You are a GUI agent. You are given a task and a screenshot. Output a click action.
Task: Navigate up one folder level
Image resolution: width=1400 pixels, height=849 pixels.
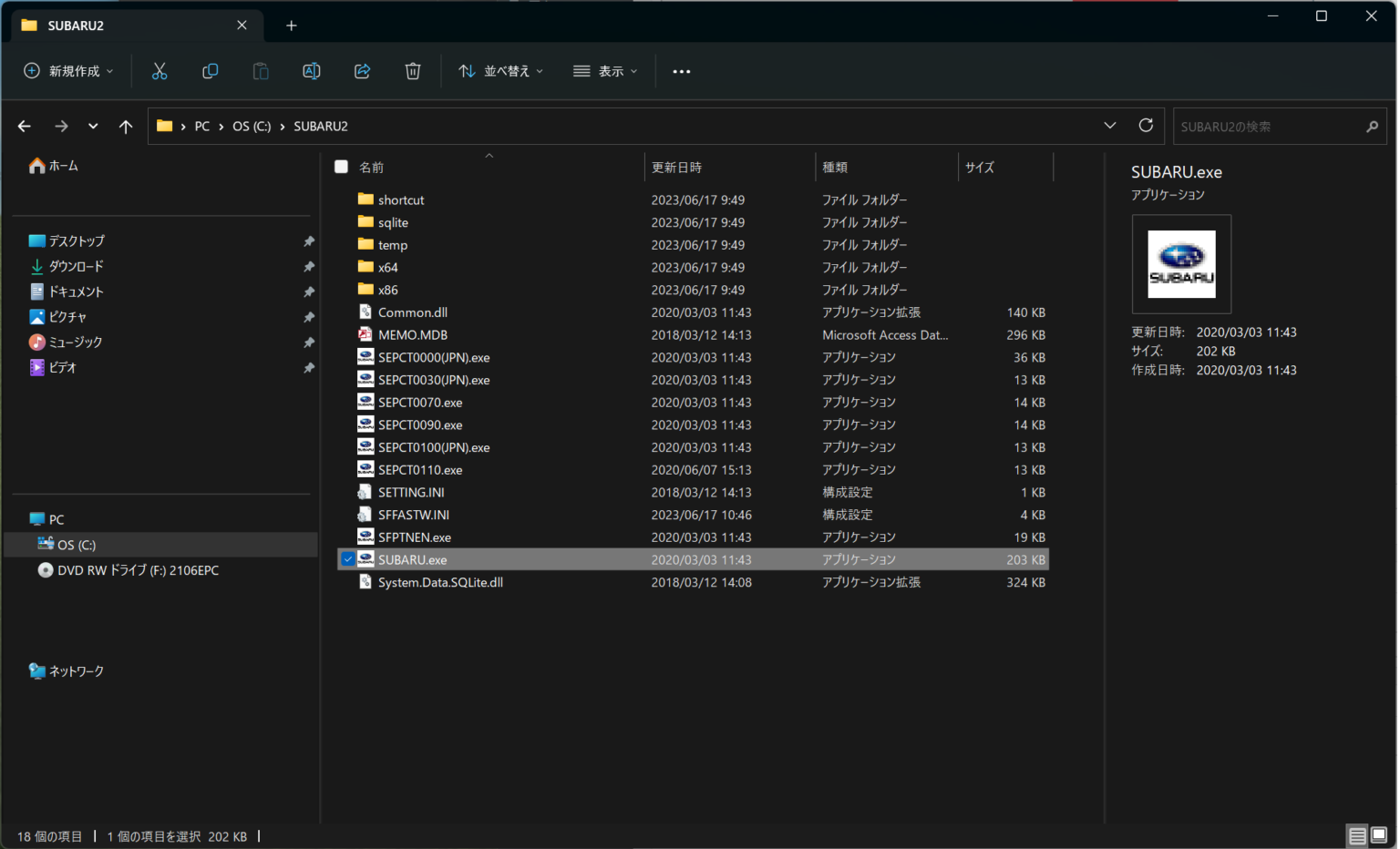click(x=126, y=127)
